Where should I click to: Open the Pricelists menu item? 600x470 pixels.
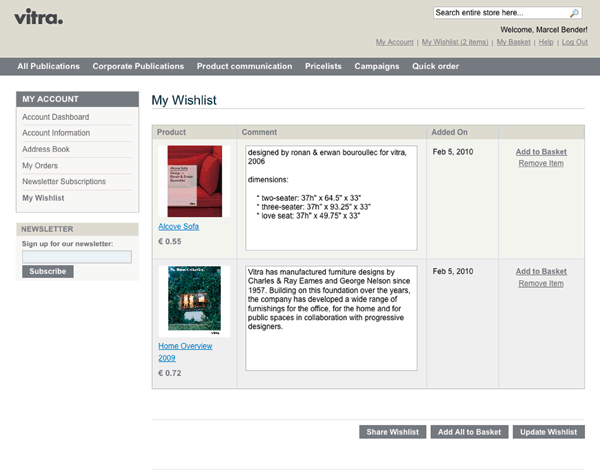(323, 66)
